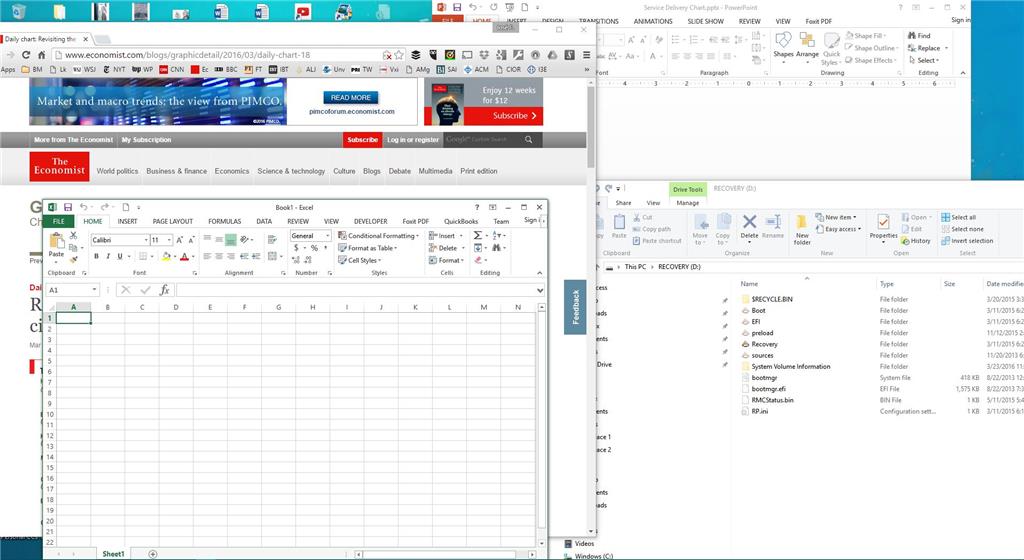Click the blue Feedback side tab on the Economist page
1024x560 pixels.
pos(575,307)
